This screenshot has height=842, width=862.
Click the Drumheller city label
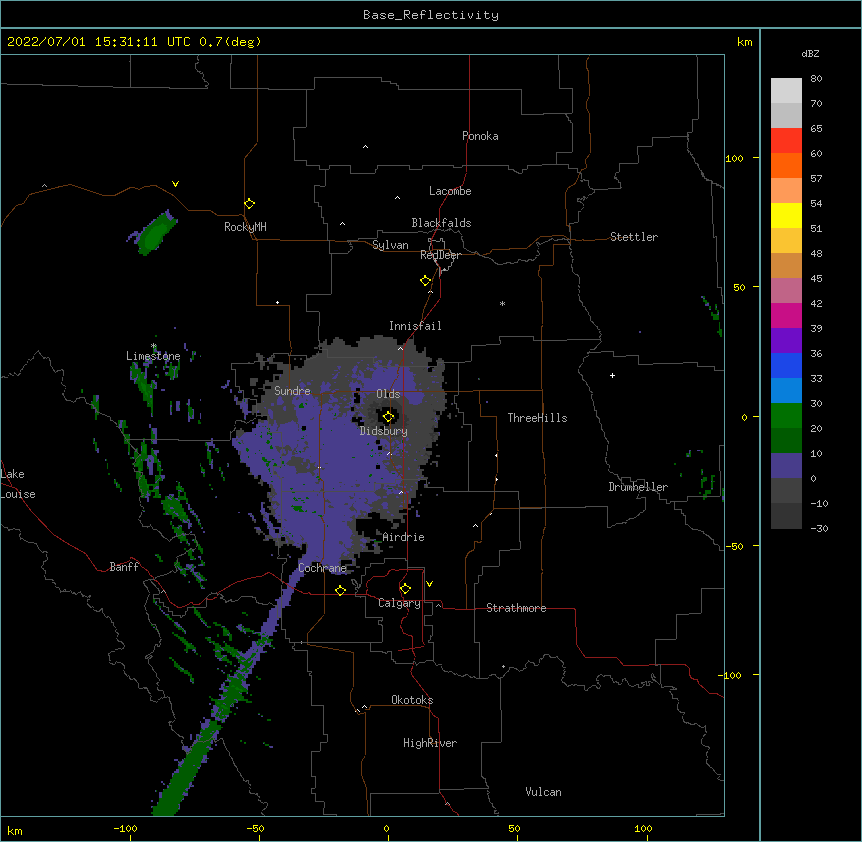pos(638,487)
